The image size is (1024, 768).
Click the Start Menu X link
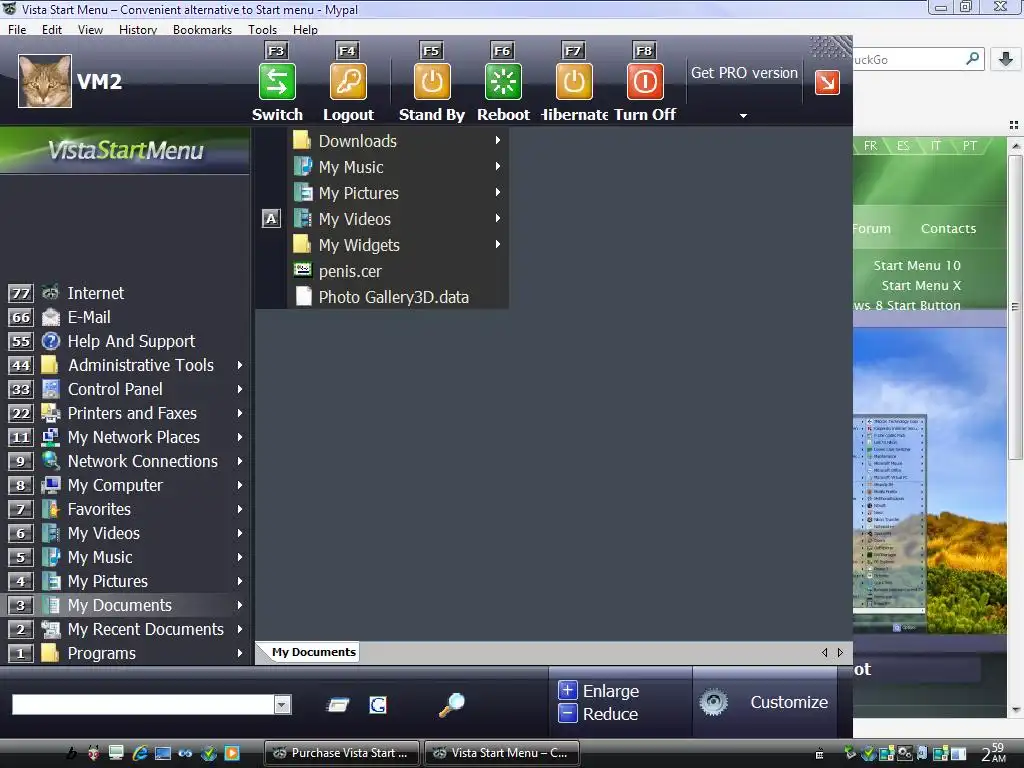coord(921,285)
